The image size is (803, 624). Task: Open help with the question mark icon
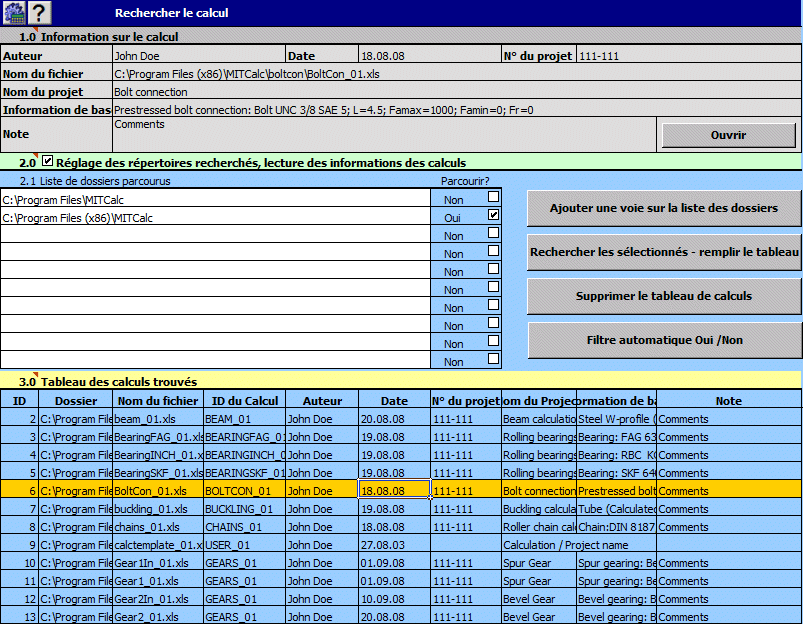pos(39,13)
